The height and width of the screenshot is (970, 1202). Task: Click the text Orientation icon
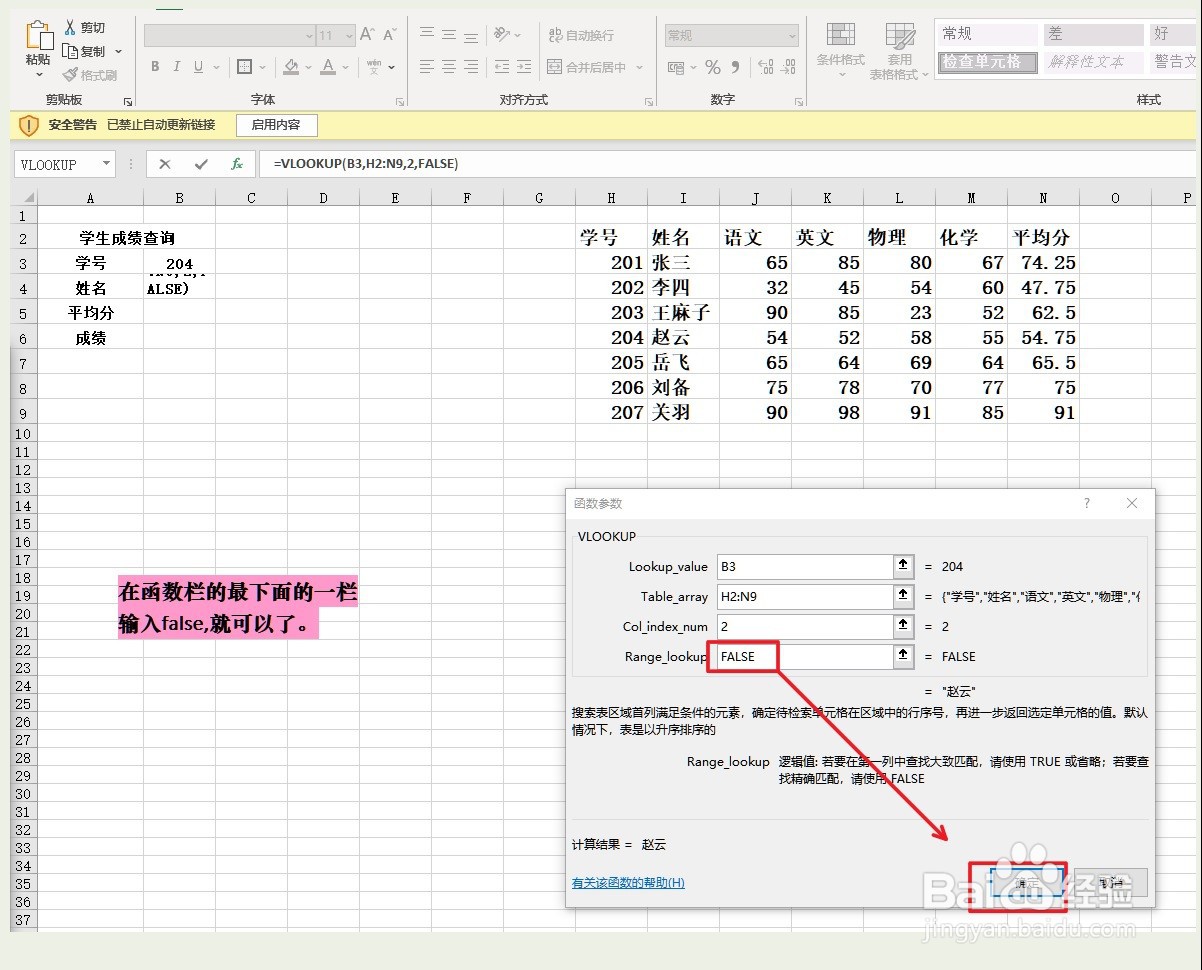pyautogui.click(x=501, y=34)
